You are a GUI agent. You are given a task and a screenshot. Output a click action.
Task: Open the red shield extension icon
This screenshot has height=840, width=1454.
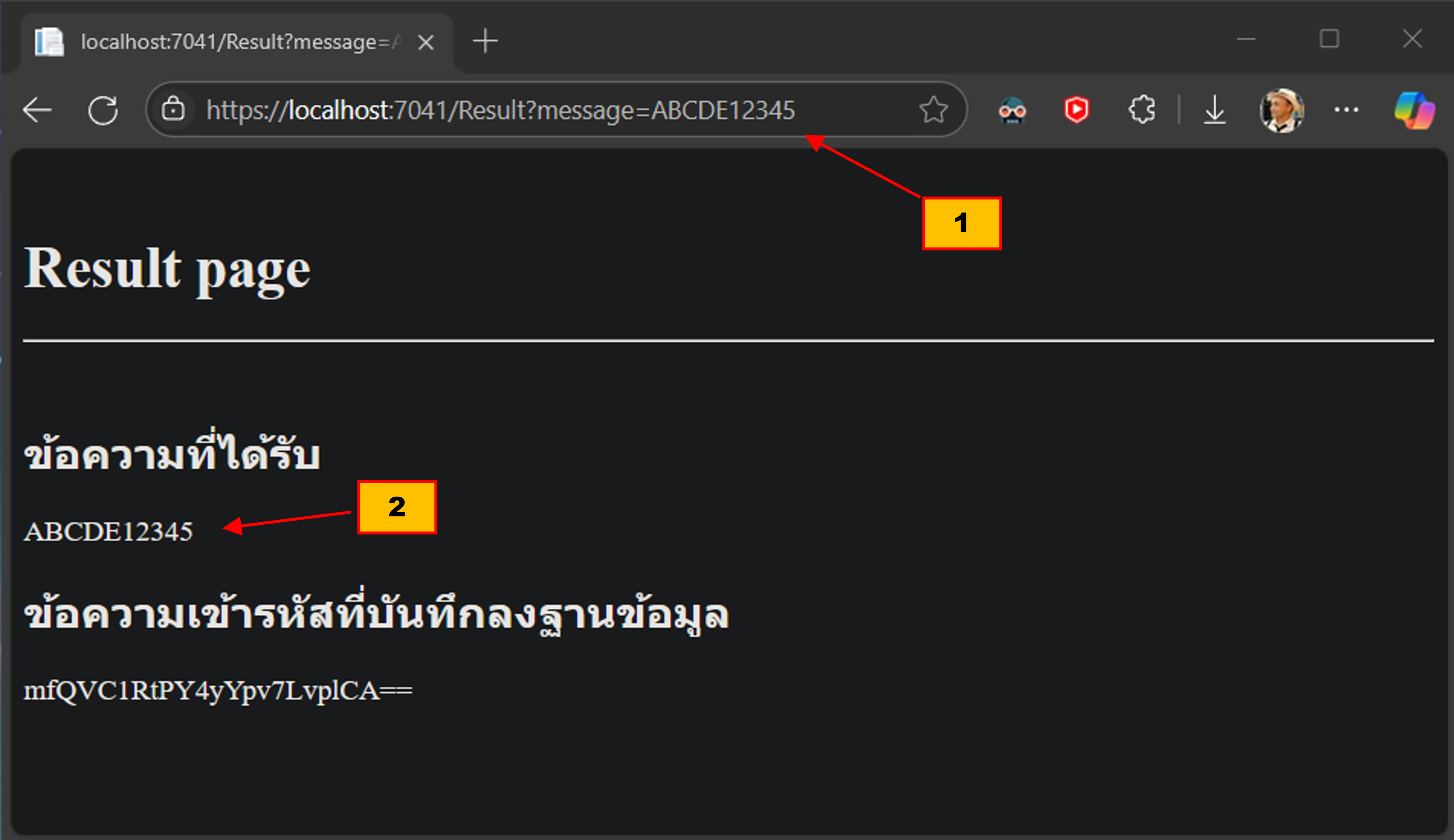(x=1077, y=109)
